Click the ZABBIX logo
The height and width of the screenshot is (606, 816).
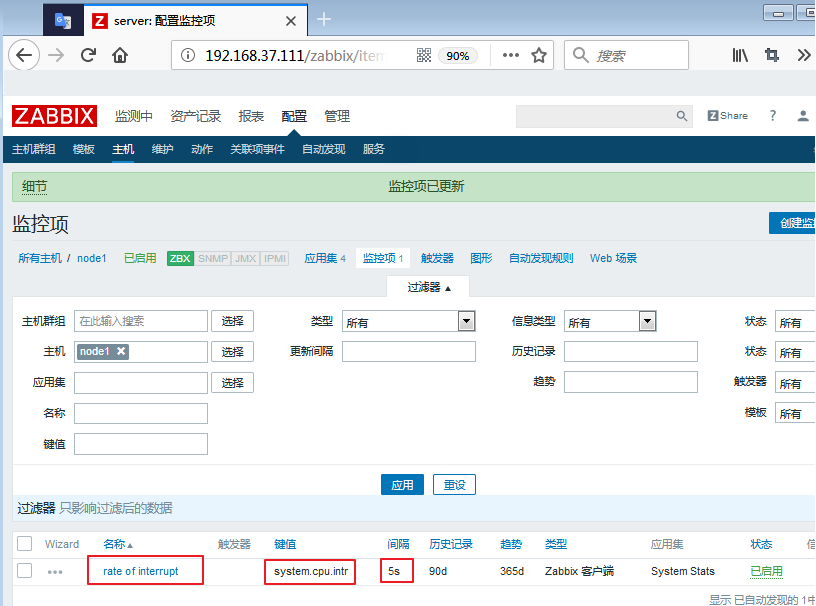(x=54, y=116)
